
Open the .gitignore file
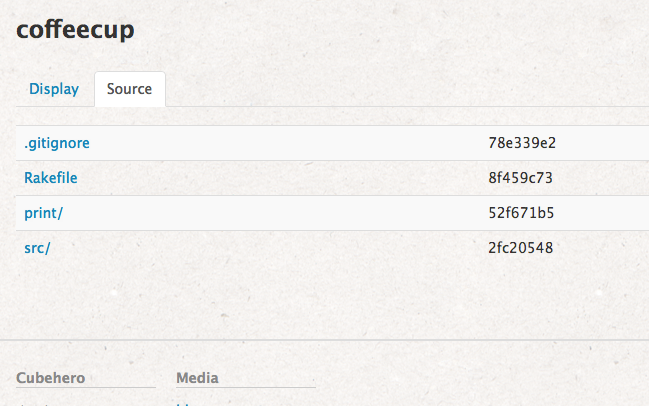tap(57, 143)
